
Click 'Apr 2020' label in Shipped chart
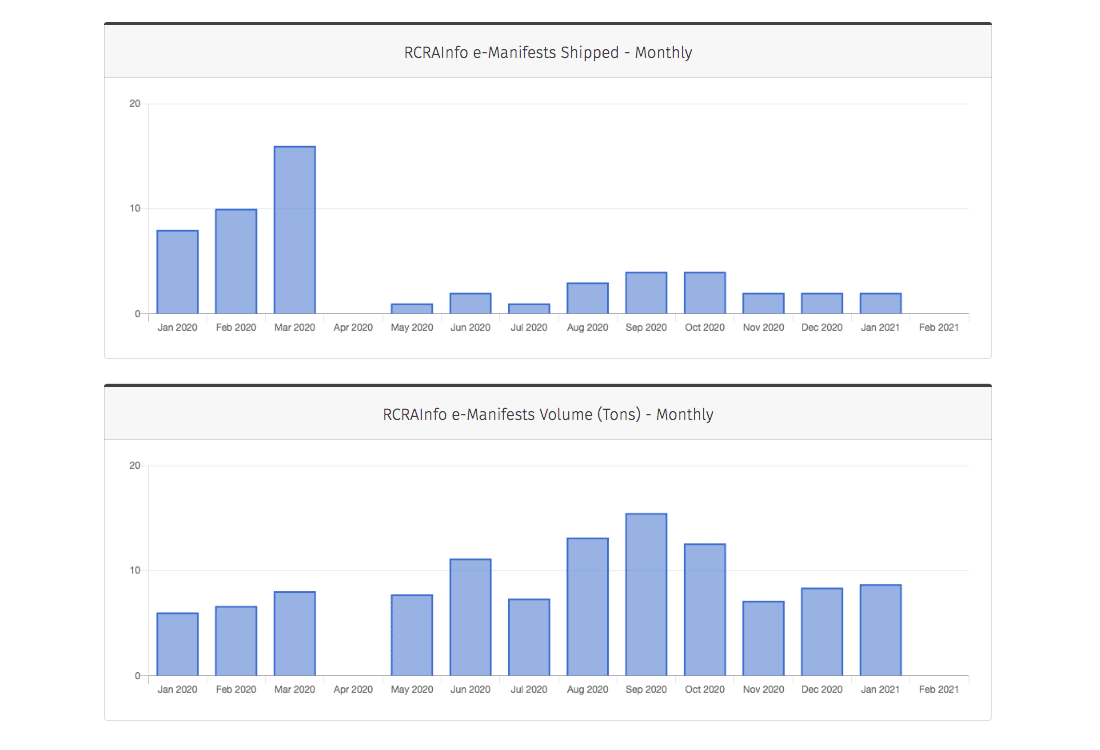(x=353, y=328)
